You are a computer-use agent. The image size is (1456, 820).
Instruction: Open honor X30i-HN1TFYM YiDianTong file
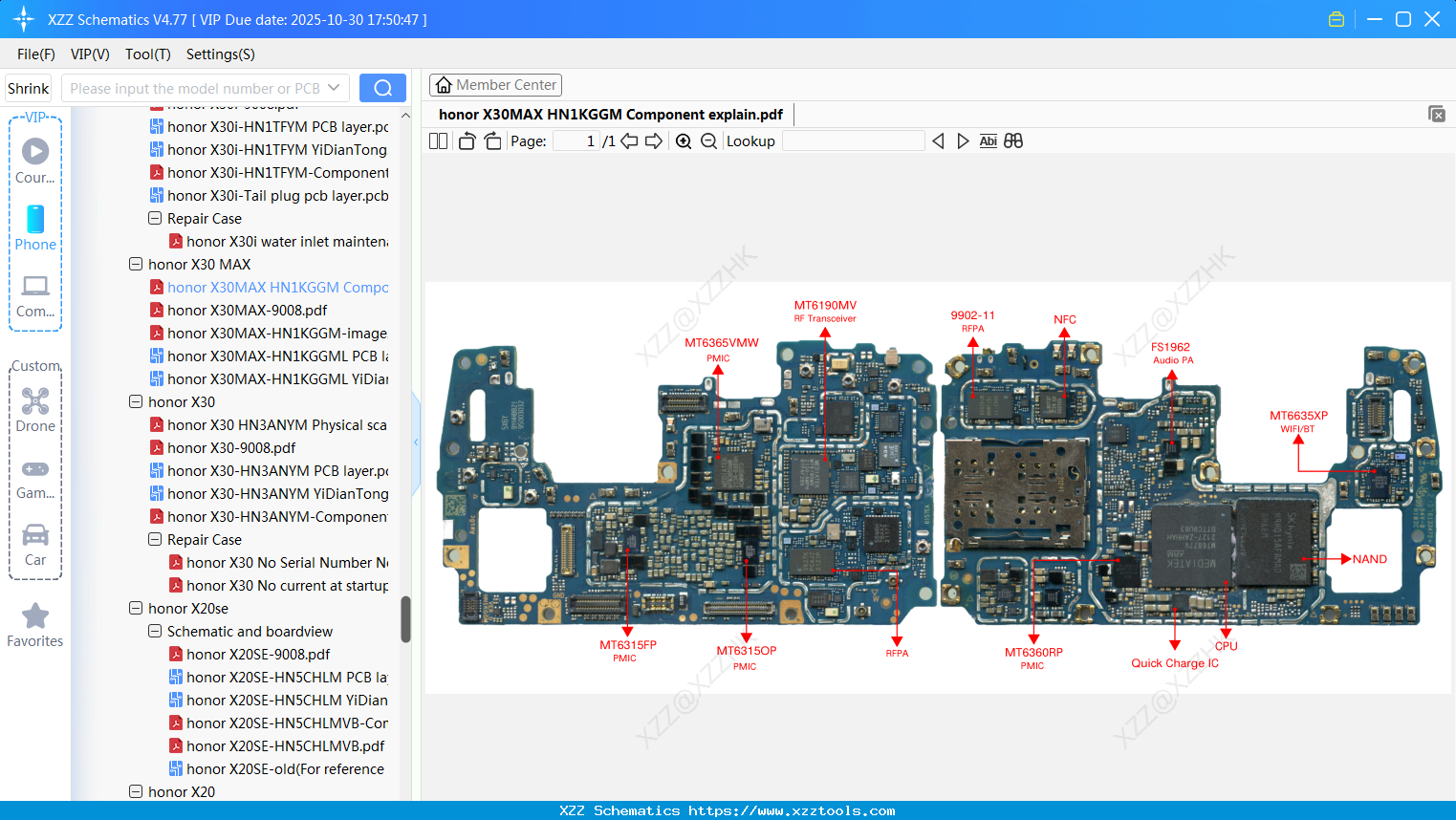click(x=277, y=149)
